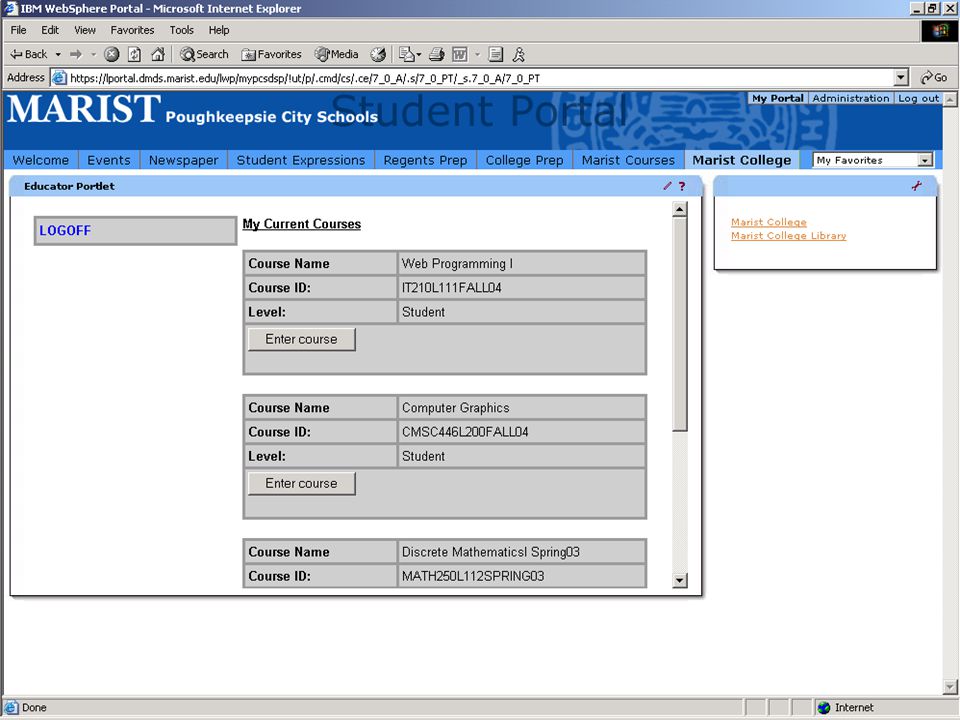Click the Go button next to the address bar
The width and height of the screenshot is (960, 720).
coord(934,78)
